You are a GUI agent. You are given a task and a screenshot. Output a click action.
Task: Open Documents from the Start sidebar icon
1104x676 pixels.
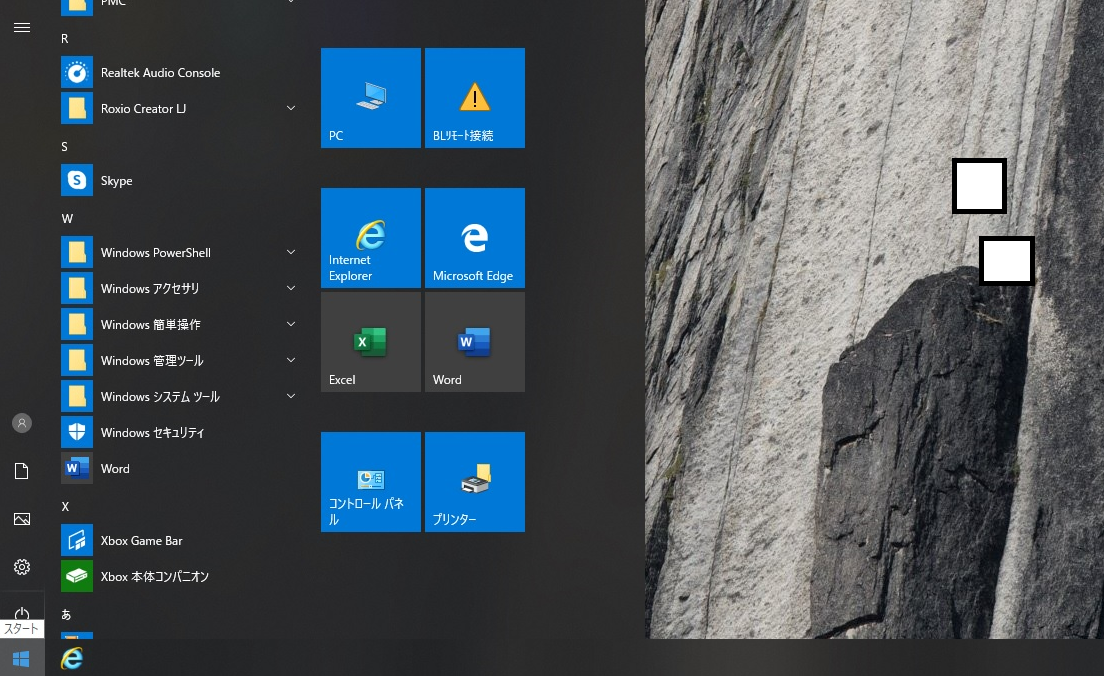22,471
